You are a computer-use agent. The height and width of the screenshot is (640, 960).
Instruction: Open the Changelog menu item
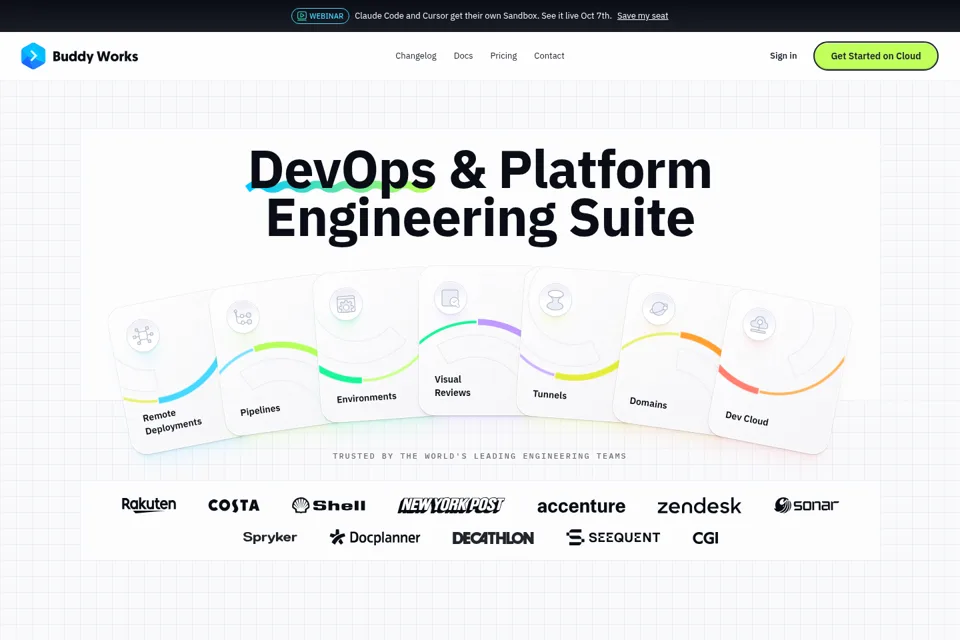[x=416, y=56]
